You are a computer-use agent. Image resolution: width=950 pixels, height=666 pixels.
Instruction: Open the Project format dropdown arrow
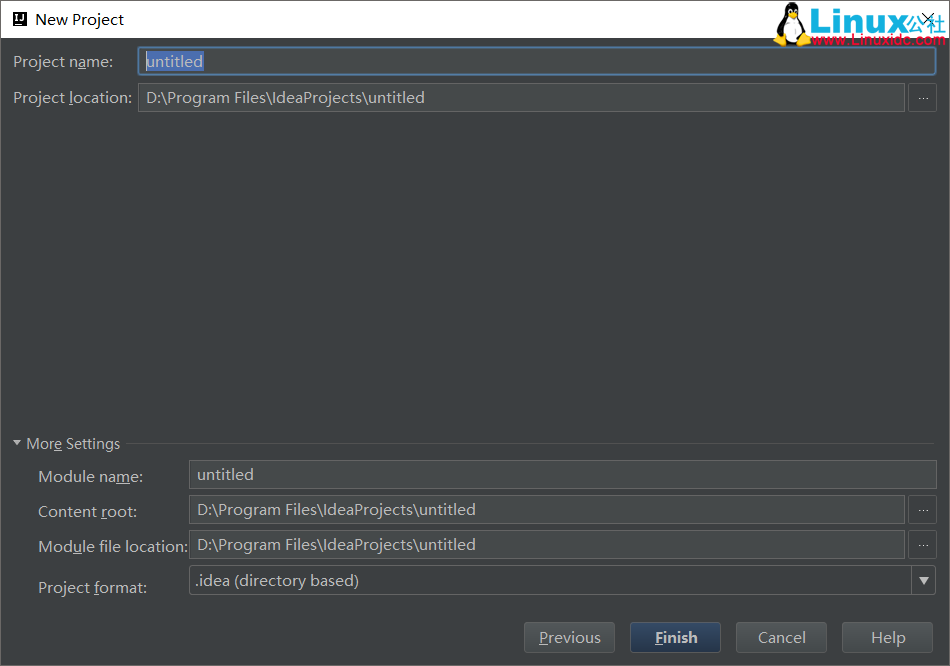tap(923, 580)
